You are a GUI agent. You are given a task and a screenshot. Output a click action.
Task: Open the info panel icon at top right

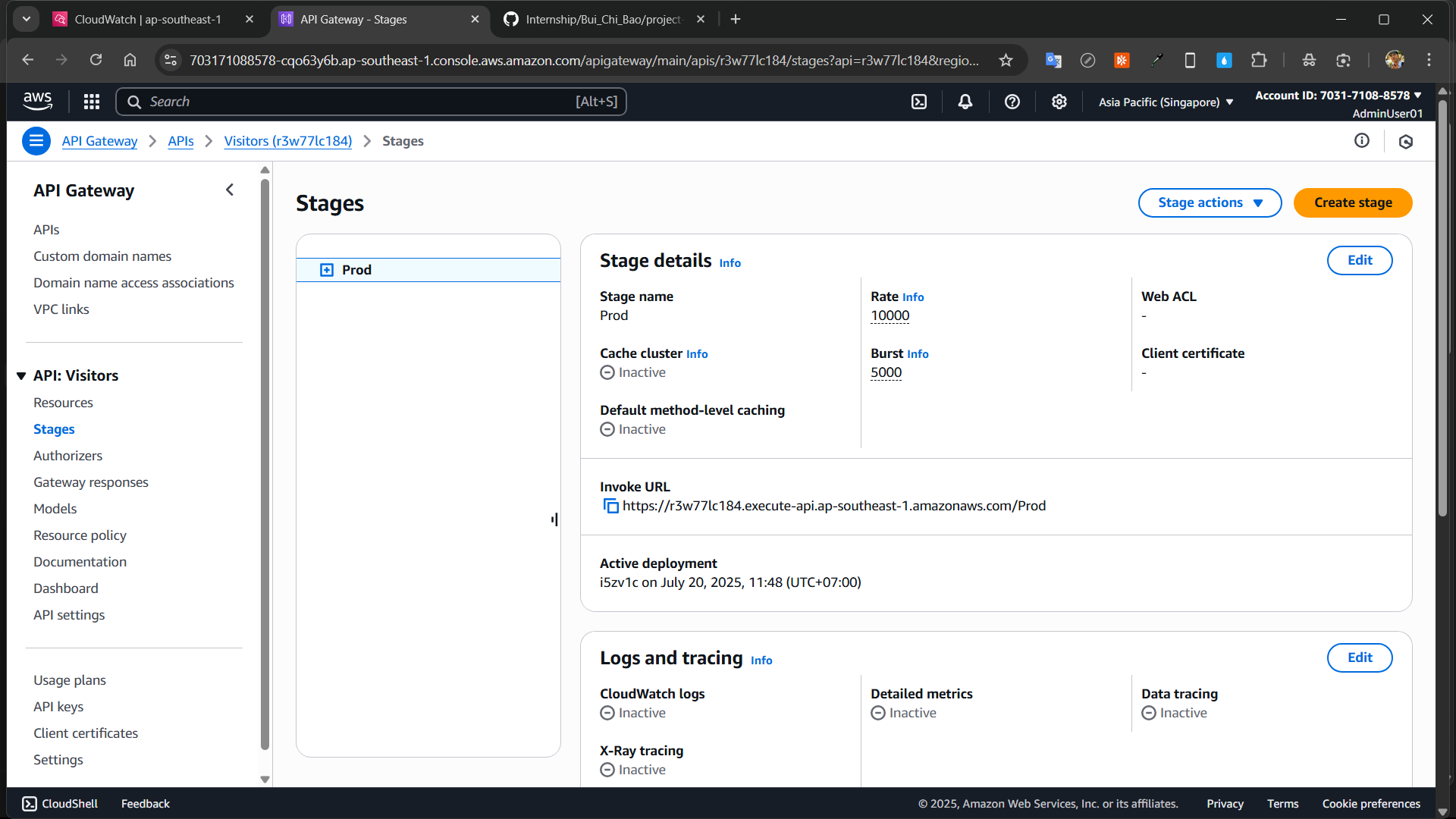pos(1362,141)
